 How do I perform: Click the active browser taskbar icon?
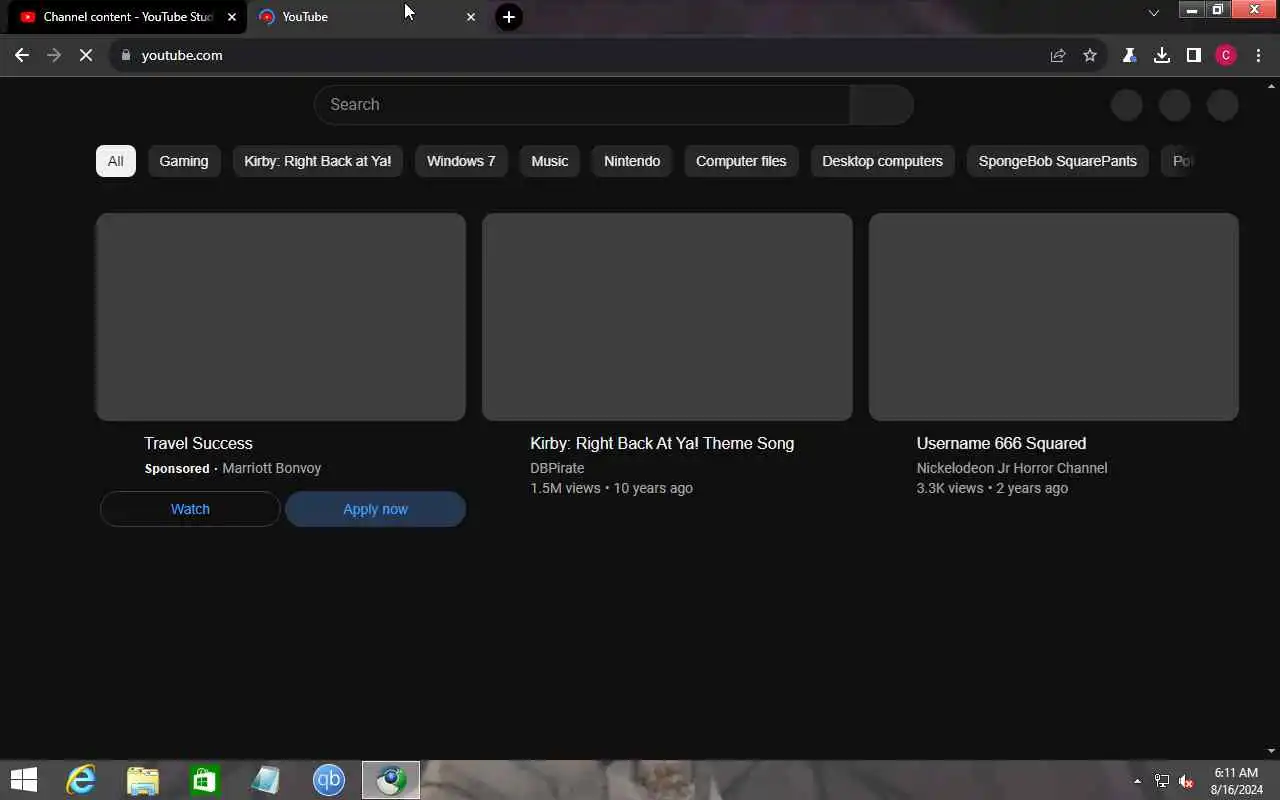coord(391,780)
